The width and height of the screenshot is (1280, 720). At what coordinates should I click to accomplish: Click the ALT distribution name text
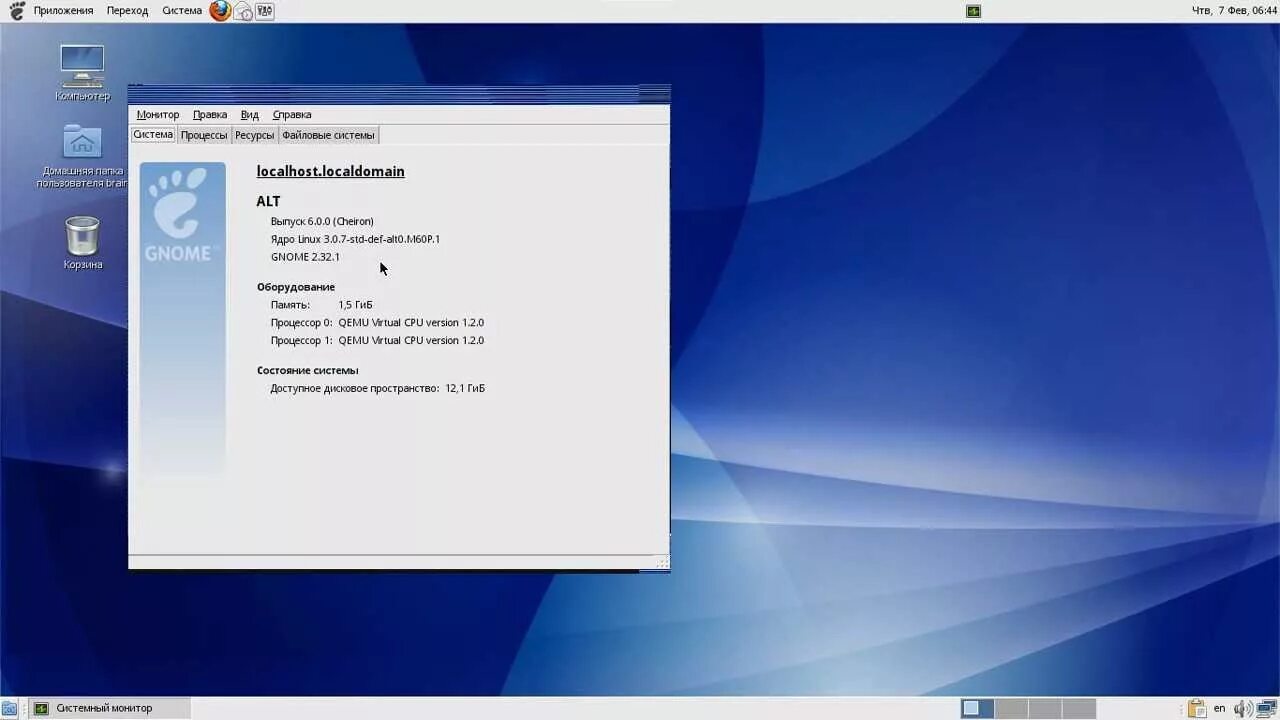point(268,201)
